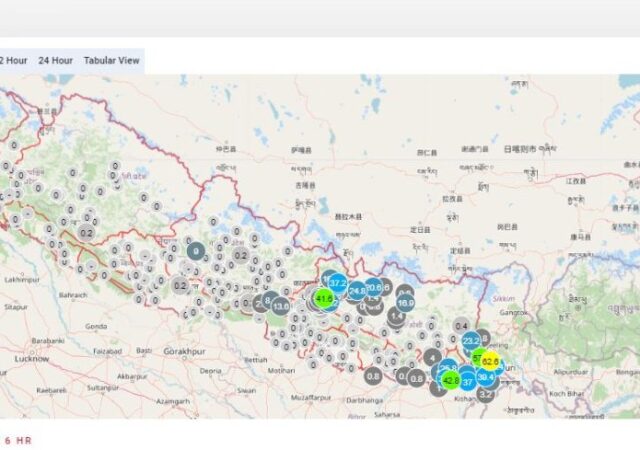This screenshot has height=450, width=640.
Task: Click the blue 37.2 rainfall marker
Action: coord(338,284)
